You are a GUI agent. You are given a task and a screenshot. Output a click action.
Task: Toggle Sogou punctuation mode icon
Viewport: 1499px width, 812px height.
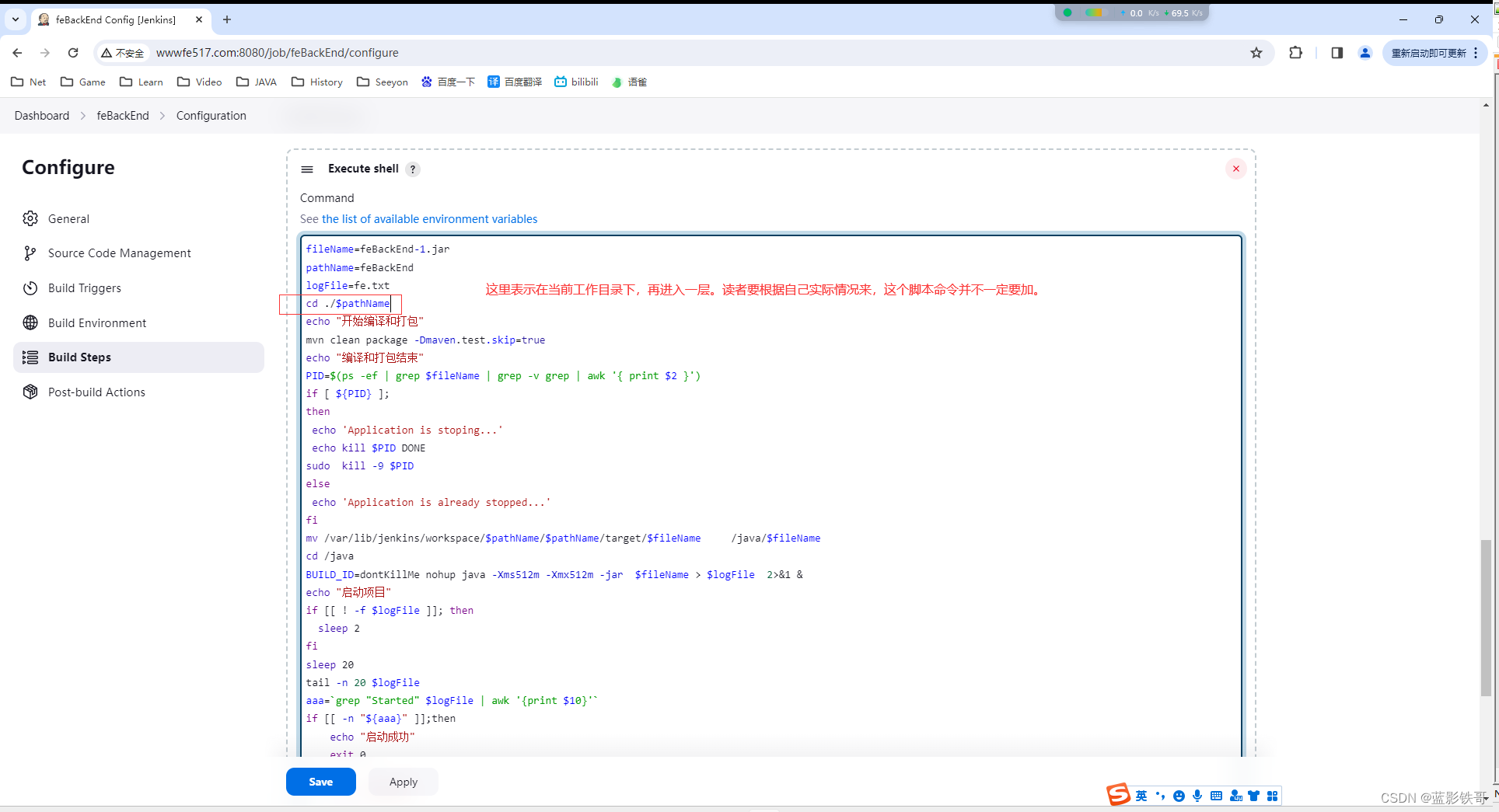point(1160,796)
